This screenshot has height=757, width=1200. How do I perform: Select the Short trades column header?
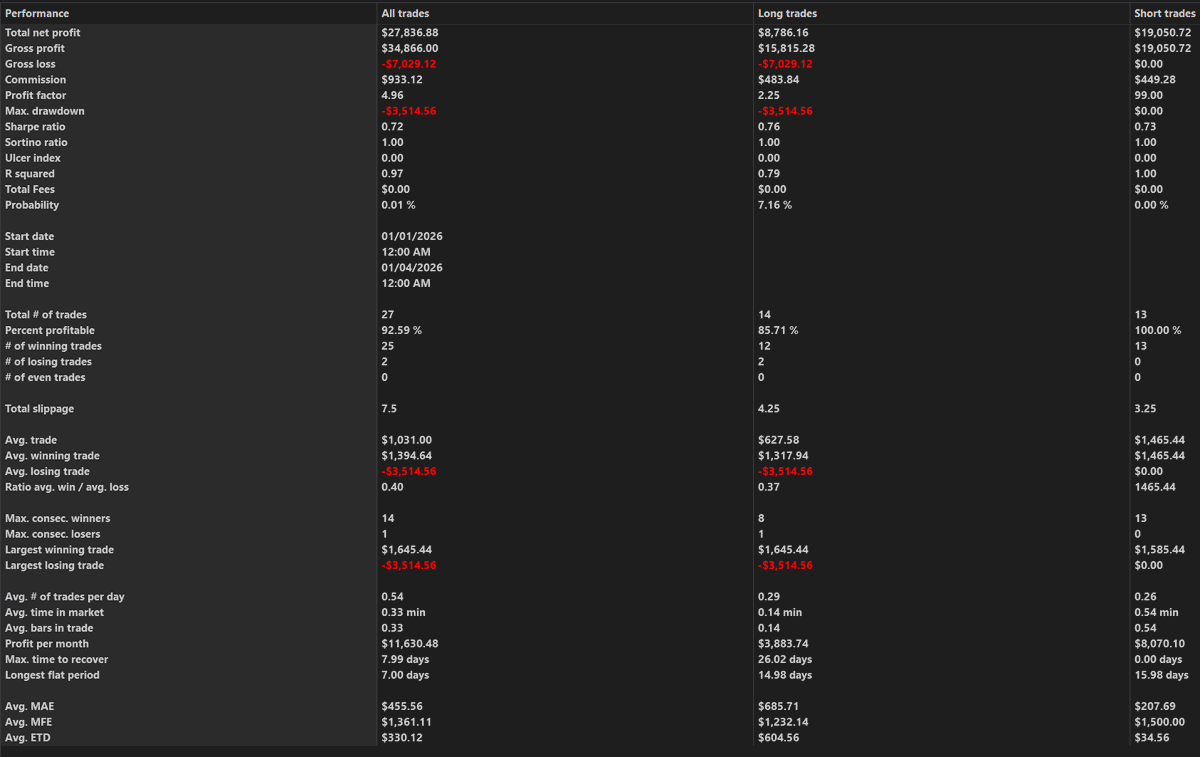(1164, 14)
